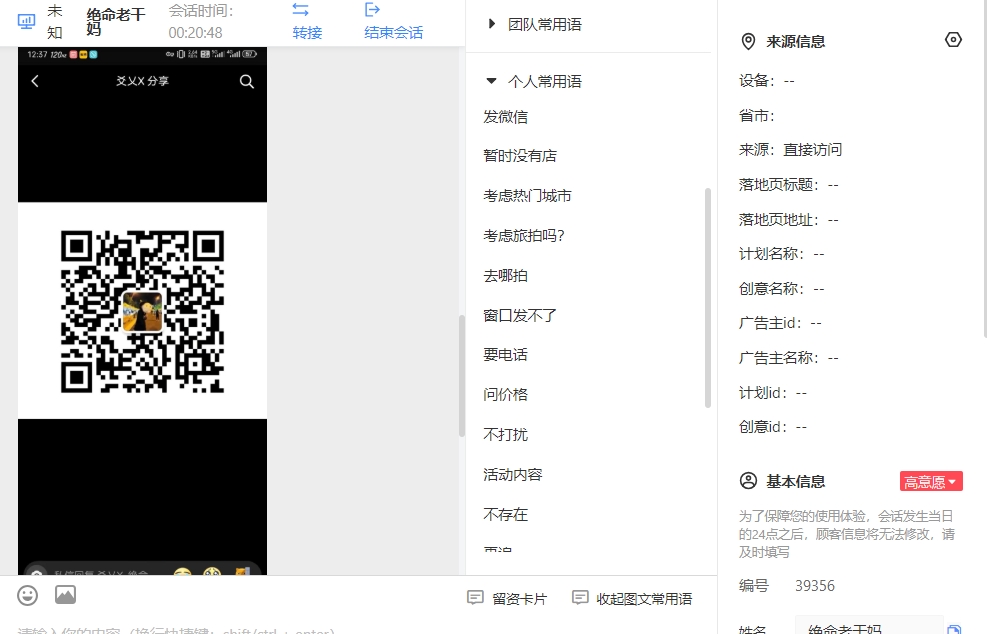Viewport: 987px width, 634px height.
Task: Click the computer monitor icon beside 未知
Action: coord(26,21)
